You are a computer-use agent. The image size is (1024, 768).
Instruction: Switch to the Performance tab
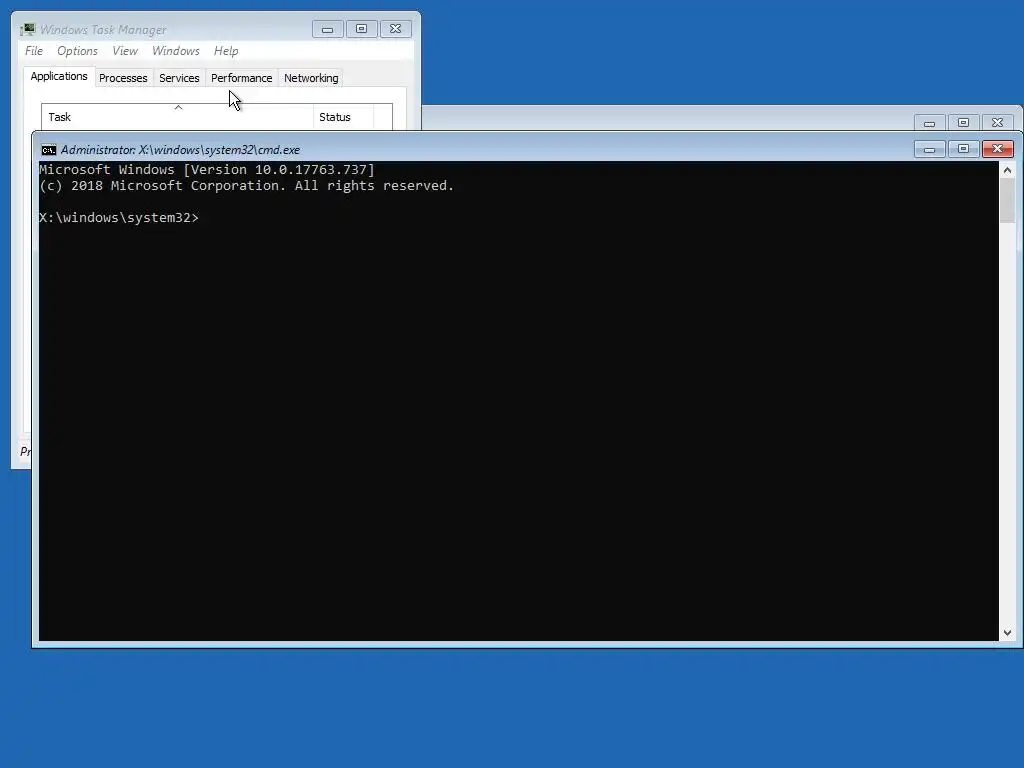(x=242, y=78)
